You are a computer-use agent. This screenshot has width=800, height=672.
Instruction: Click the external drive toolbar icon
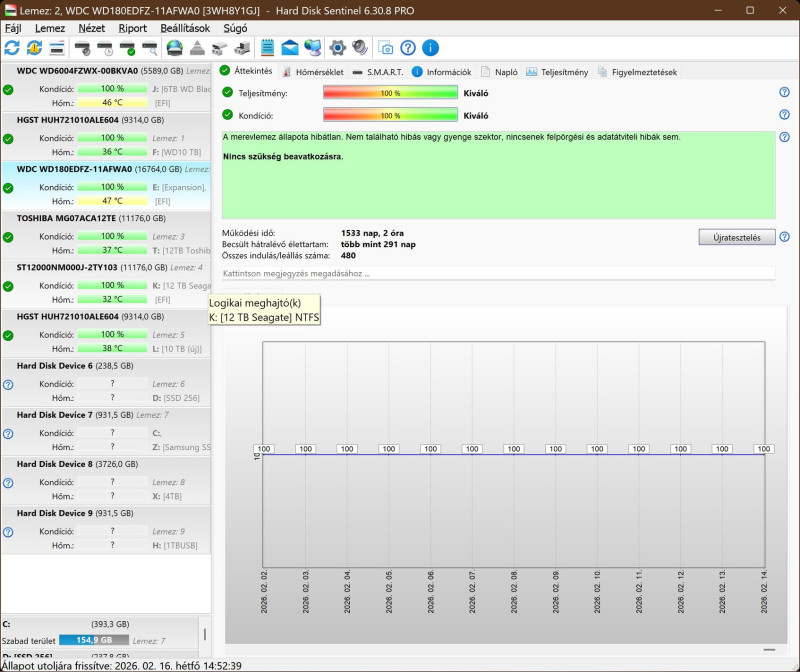pos(242,48)
